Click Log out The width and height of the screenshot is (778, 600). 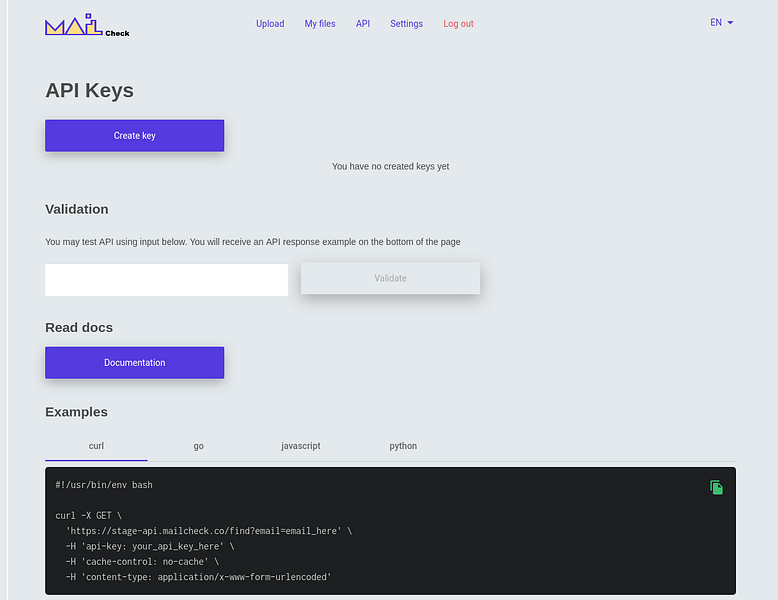coord(458,23)
